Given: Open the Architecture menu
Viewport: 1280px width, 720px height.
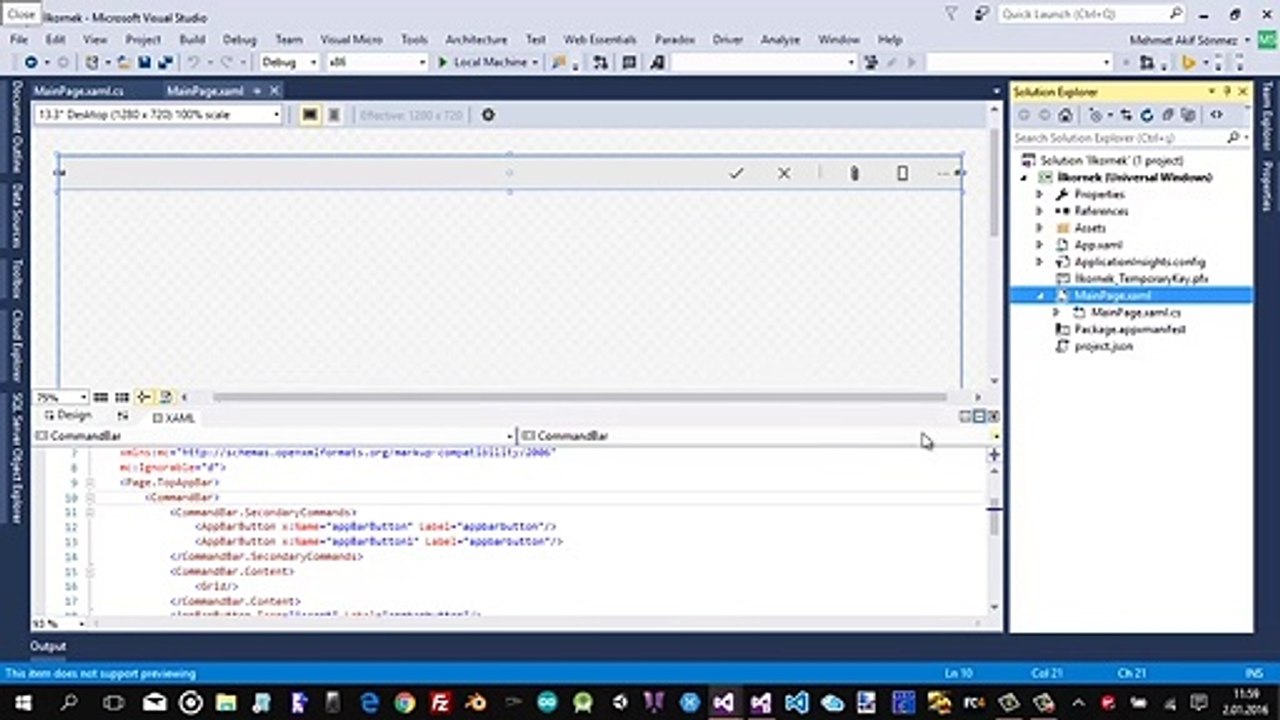Looking at the screenshot, I should (476, 39).
